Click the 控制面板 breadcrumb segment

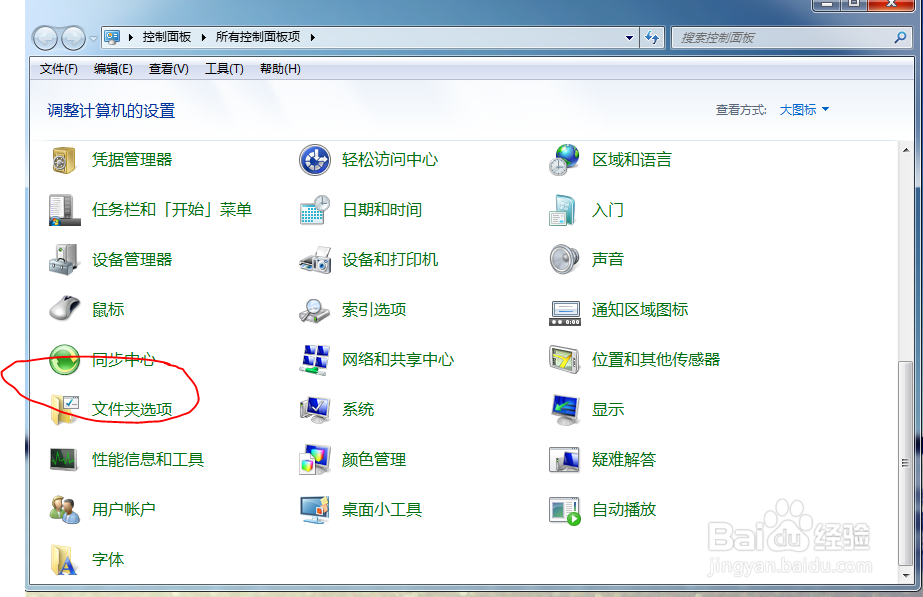pyautogui.click(x=167, y=37)
